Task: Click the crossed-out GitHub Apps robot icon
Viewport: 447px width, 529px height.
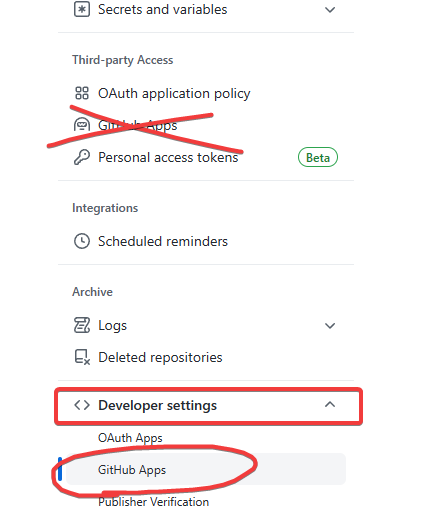Action: point(82,125)
